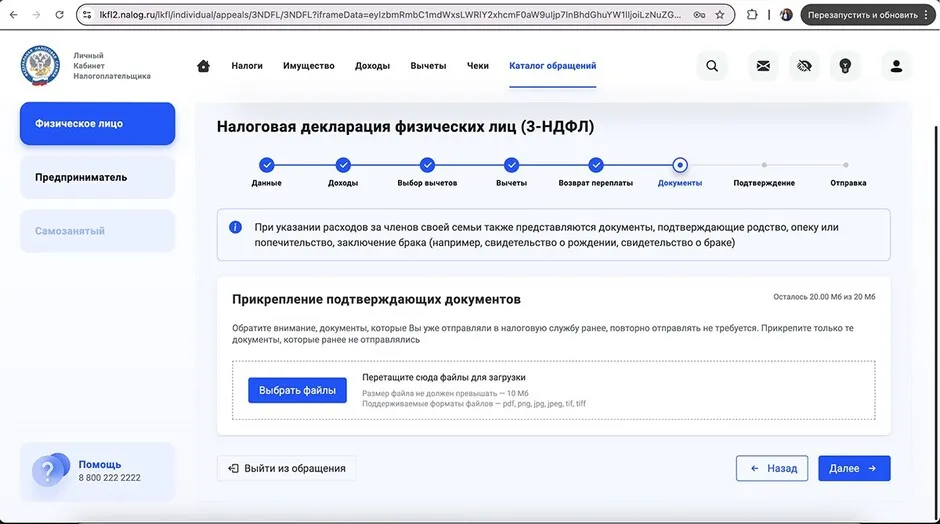Switch to Самозанятый section
Viewport: 940px width, 524px height.
(x=97, y=231)
